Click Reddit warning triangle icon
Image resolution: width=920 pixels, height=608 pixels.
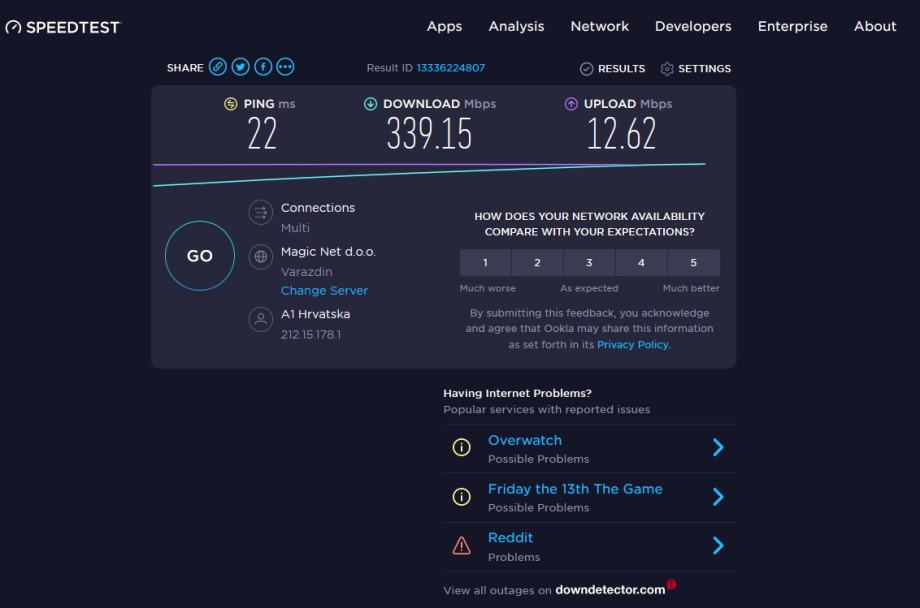pos(462,546)
